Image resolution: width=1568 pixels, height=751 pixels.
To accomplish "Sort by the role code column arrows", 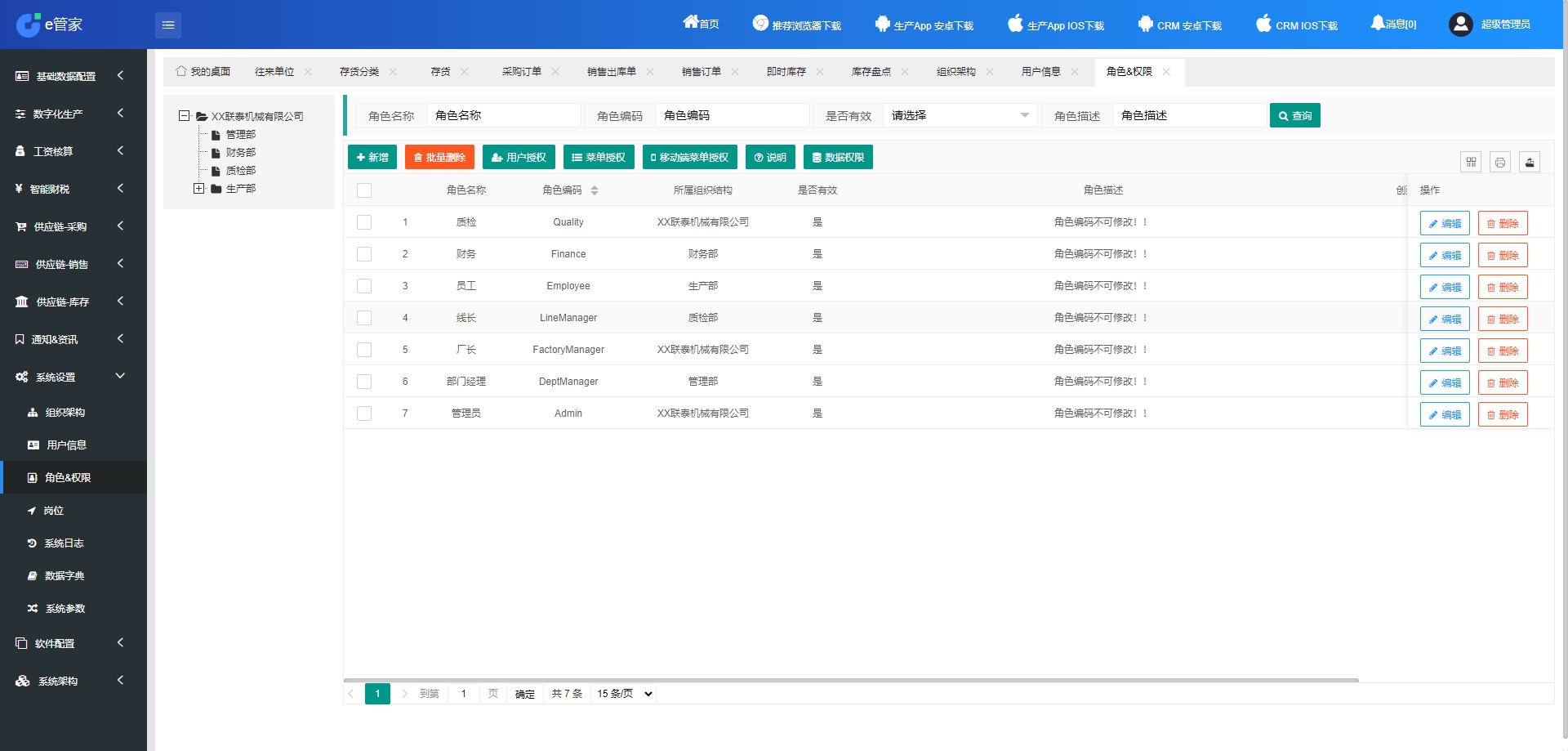I will coord(595,190).
